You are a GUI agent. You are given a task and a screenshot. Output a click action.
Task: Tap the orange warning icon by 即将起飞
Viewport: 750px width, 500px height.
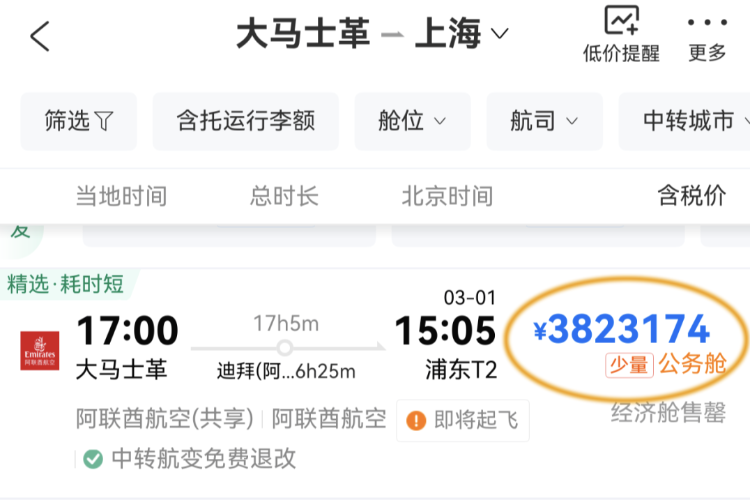coord(416,421)
